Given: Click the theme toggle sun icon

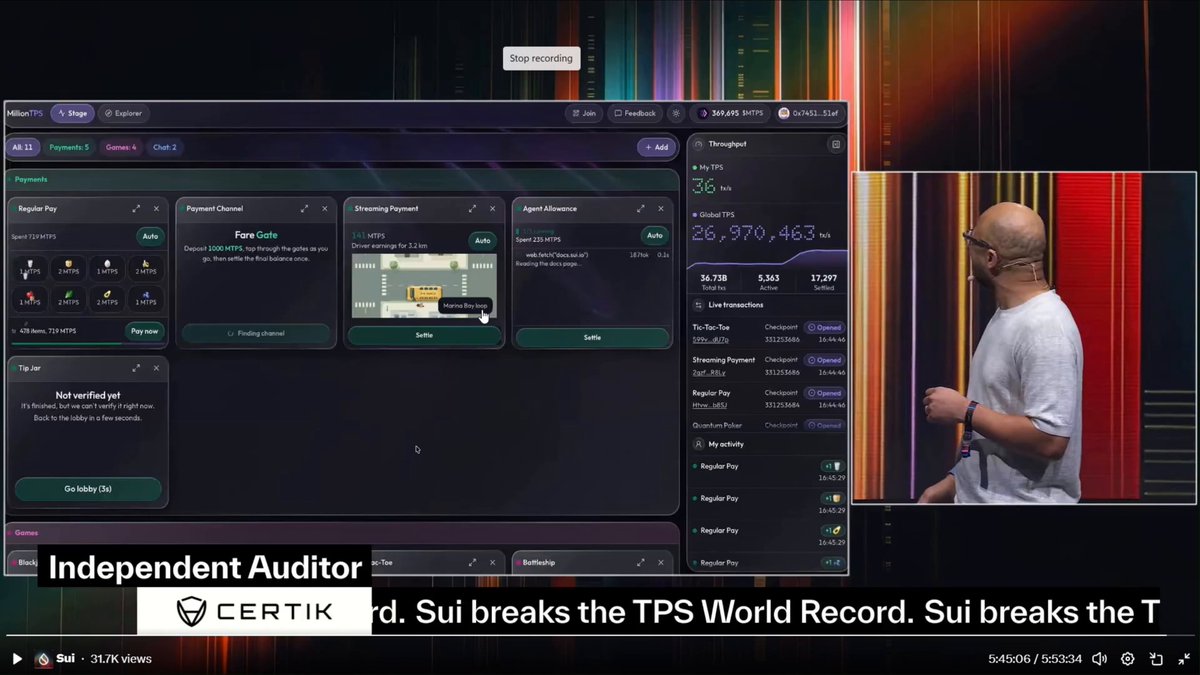Looking at the screenshot, I should pos(676,113).
